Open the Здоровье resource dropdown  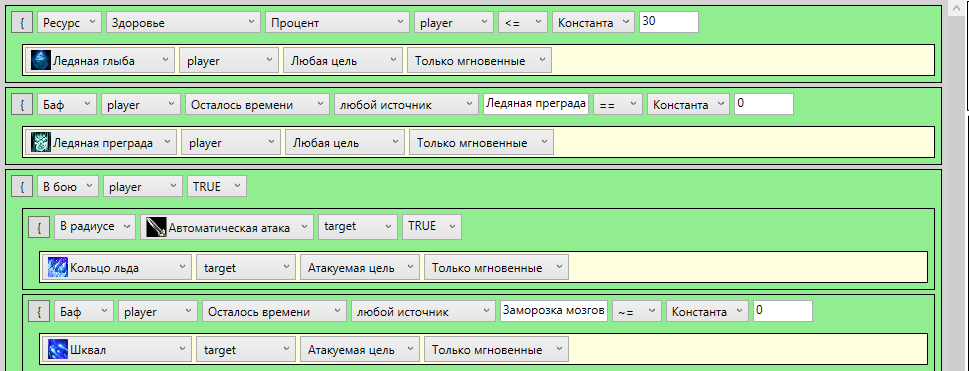click(184, 22)
